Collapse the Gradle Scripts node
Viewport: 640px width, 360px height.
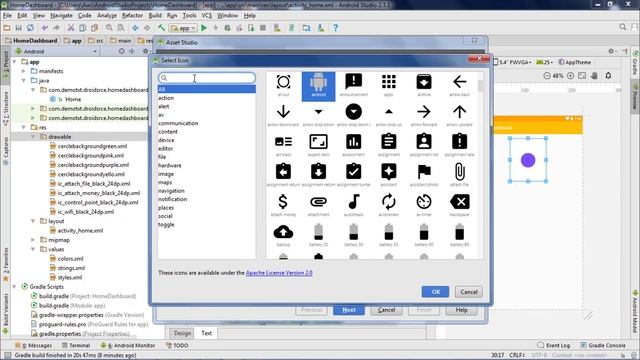(15, 287)
